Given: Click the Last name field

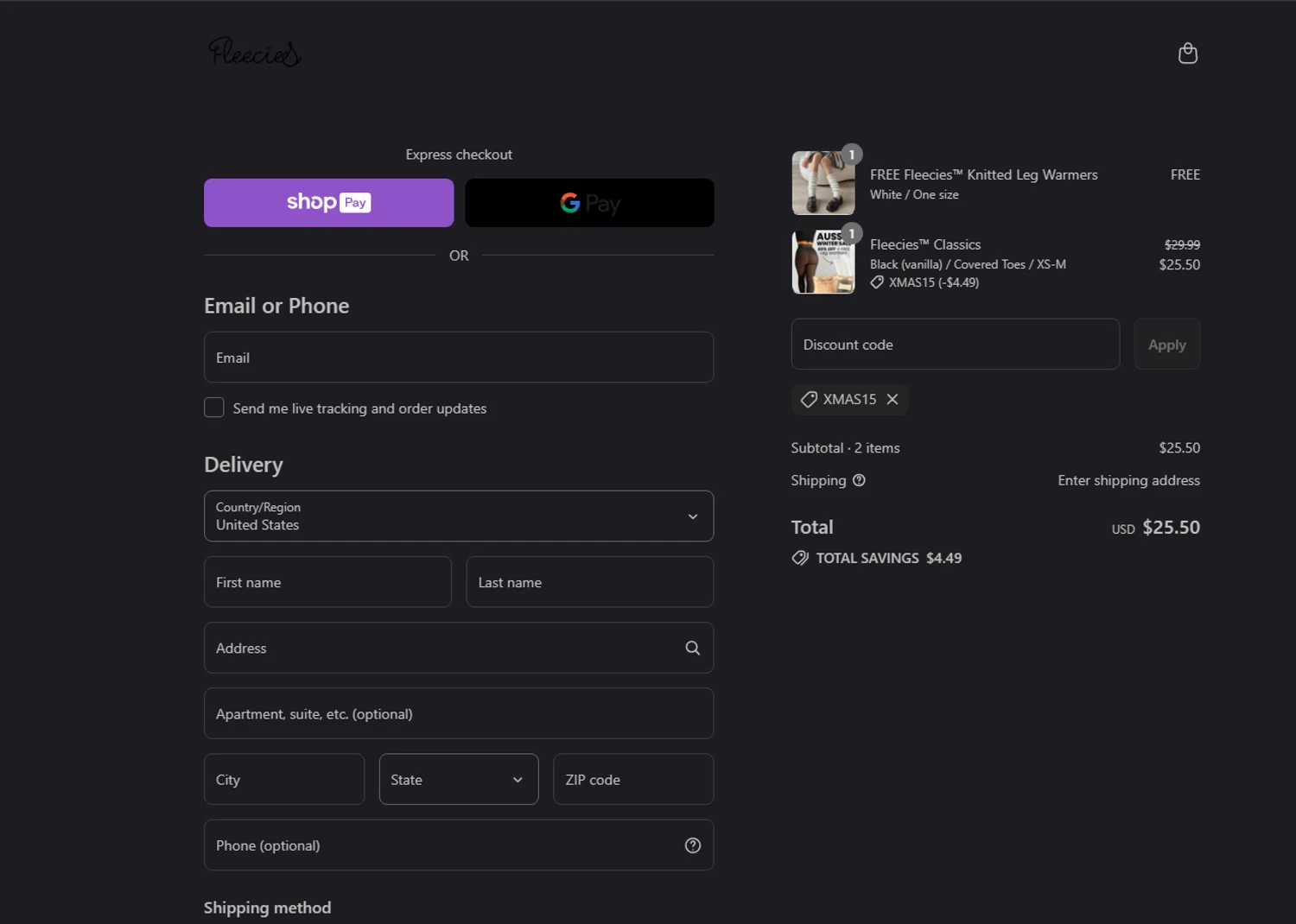Looking at the screenshot, I should pyautogui.click(x=589, y=582).
